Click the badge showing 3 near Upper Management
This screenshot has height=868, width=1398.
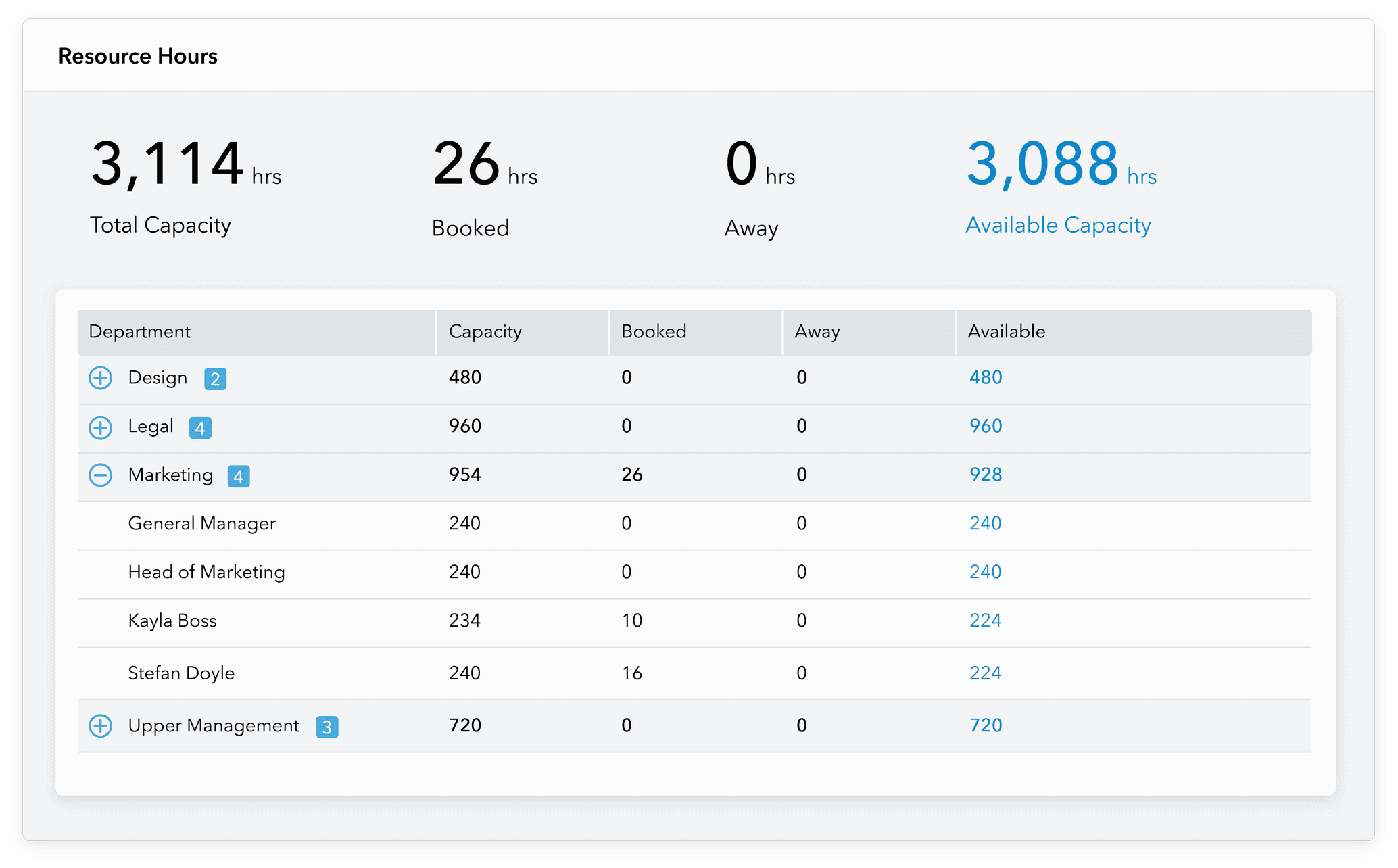pos(327,727)
